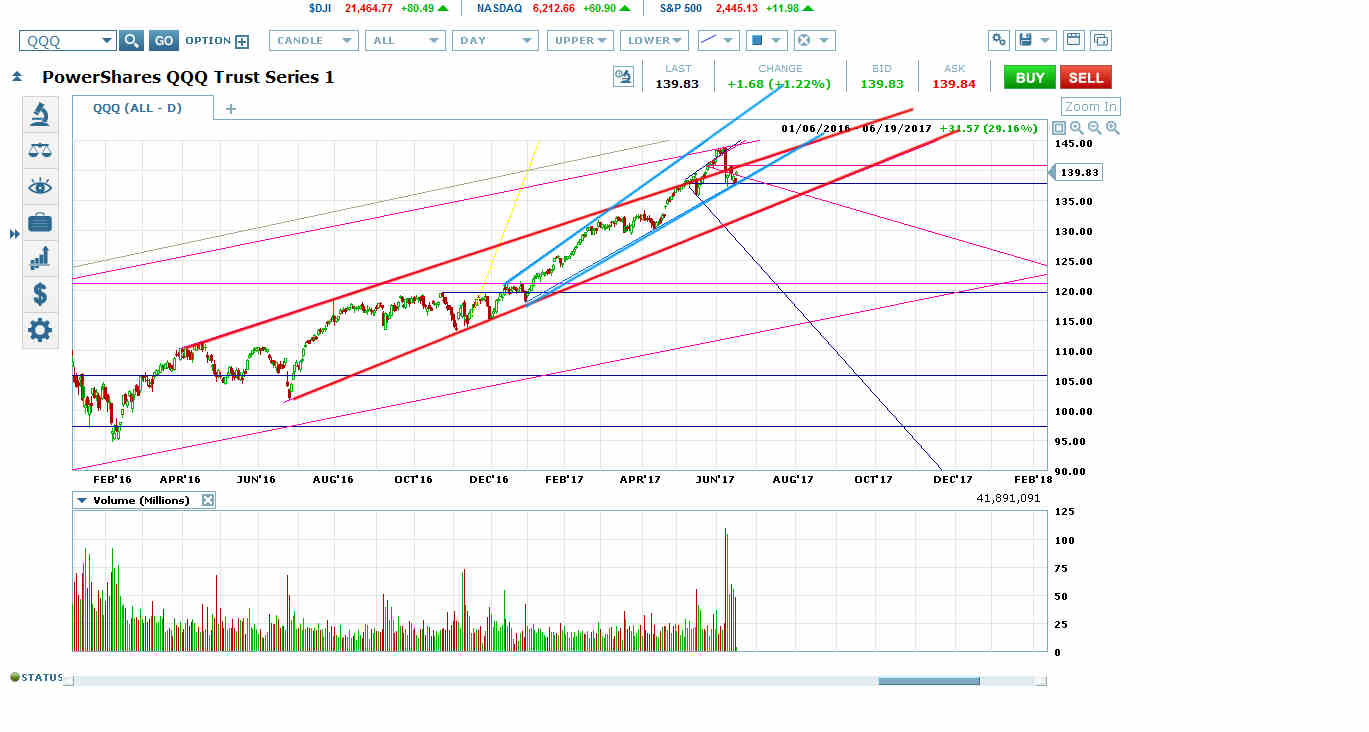Click the last magnifier zoom icon
Screen dimensions: 1369x732
click(1113, 128)
